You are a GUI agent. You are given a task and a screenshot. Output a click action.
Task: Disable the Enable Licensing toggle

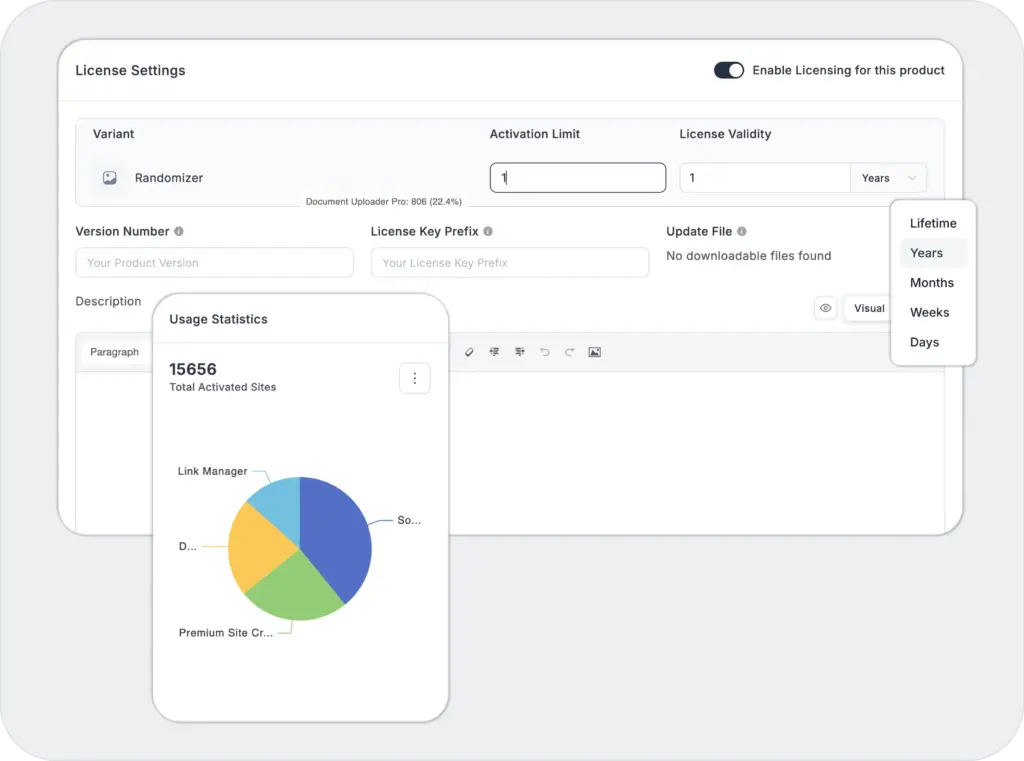pyautogui.click(x=728, y=70)
